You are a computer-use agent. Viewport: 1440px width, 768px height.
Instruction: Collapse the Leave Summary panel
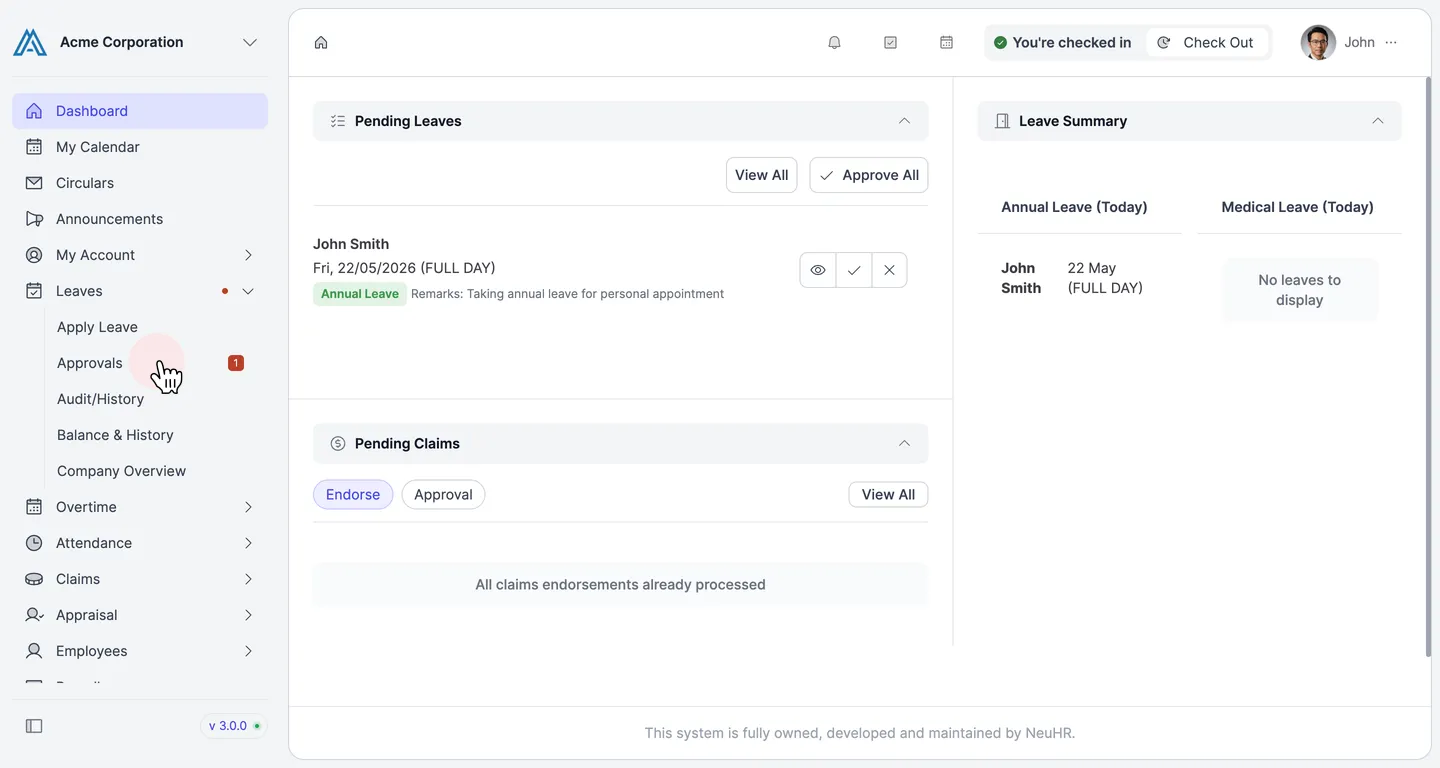coord(1378,121)
